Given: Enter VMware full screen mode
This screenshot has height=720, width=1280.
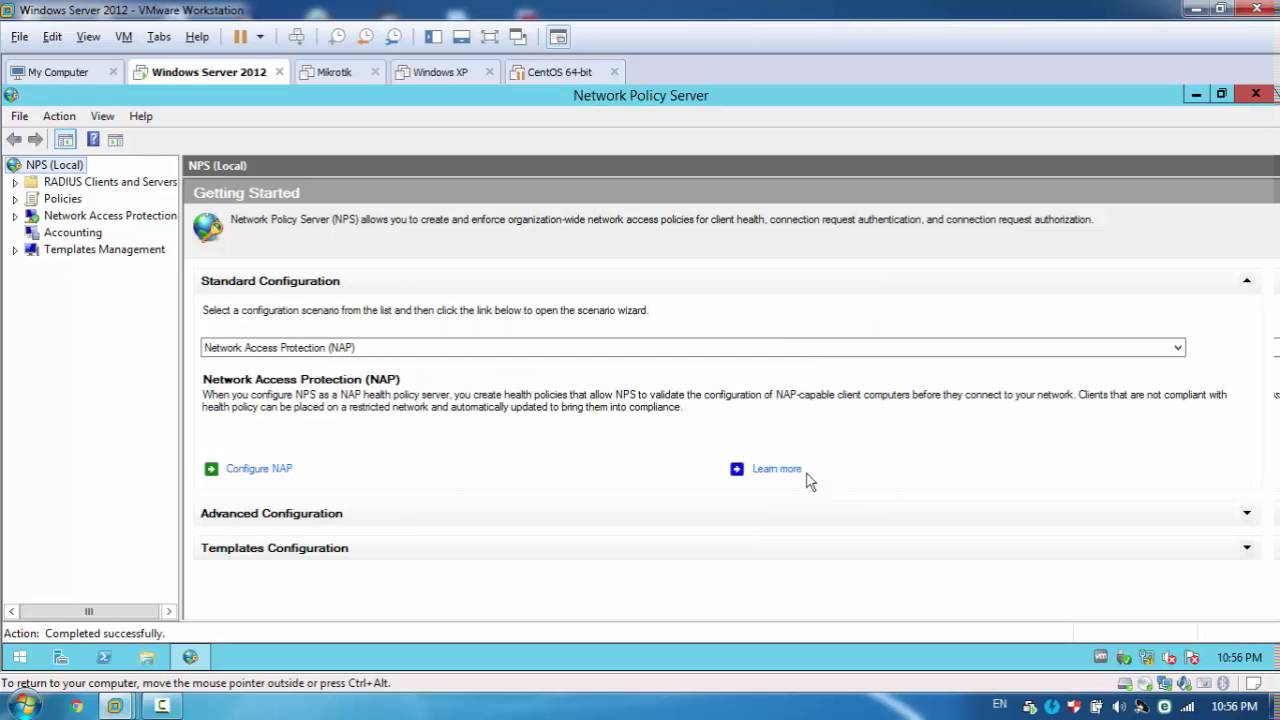Looking at the screenshot, I should 489,37.
